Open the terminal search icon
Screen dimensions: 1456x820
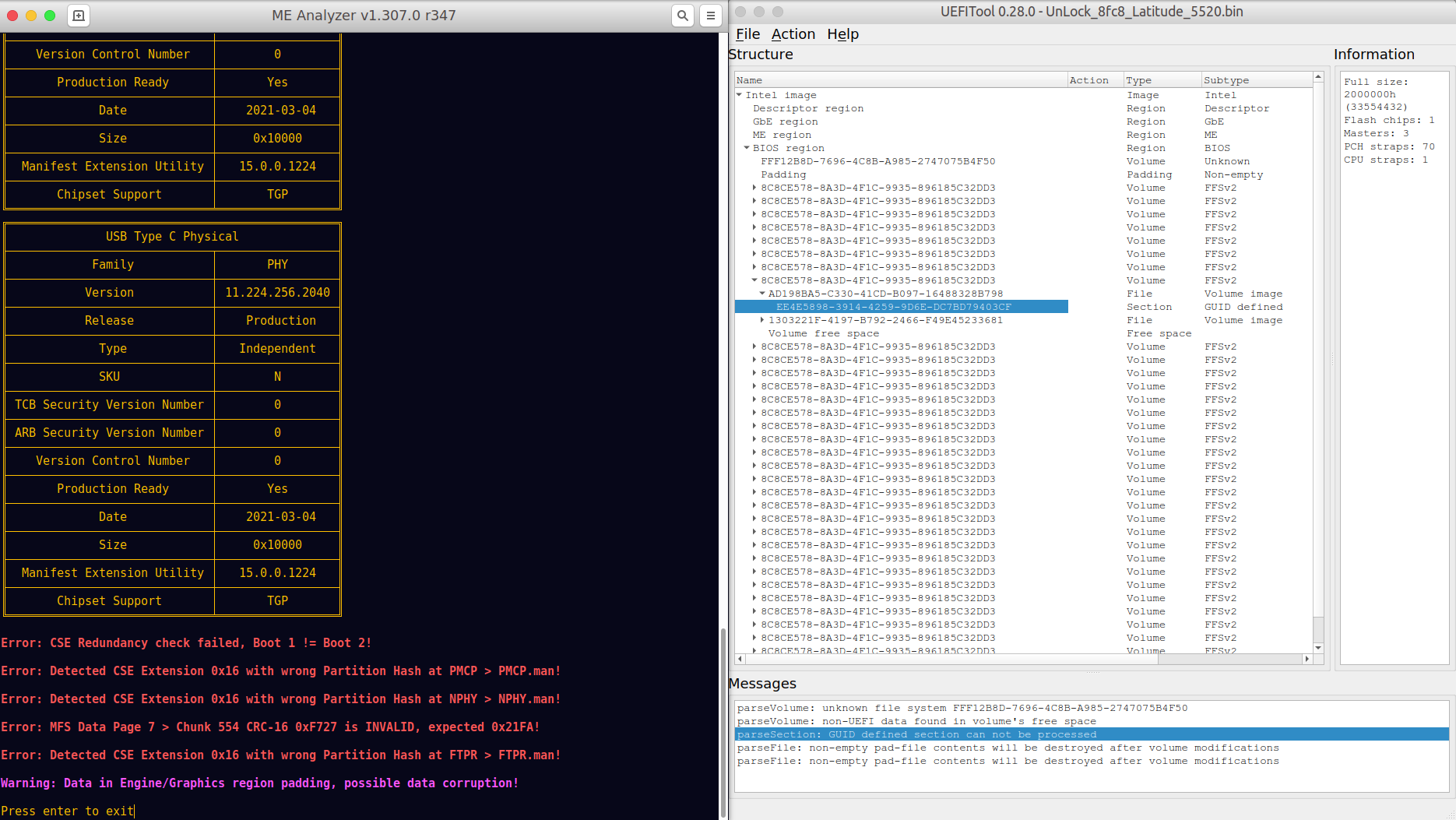[683, 16]
